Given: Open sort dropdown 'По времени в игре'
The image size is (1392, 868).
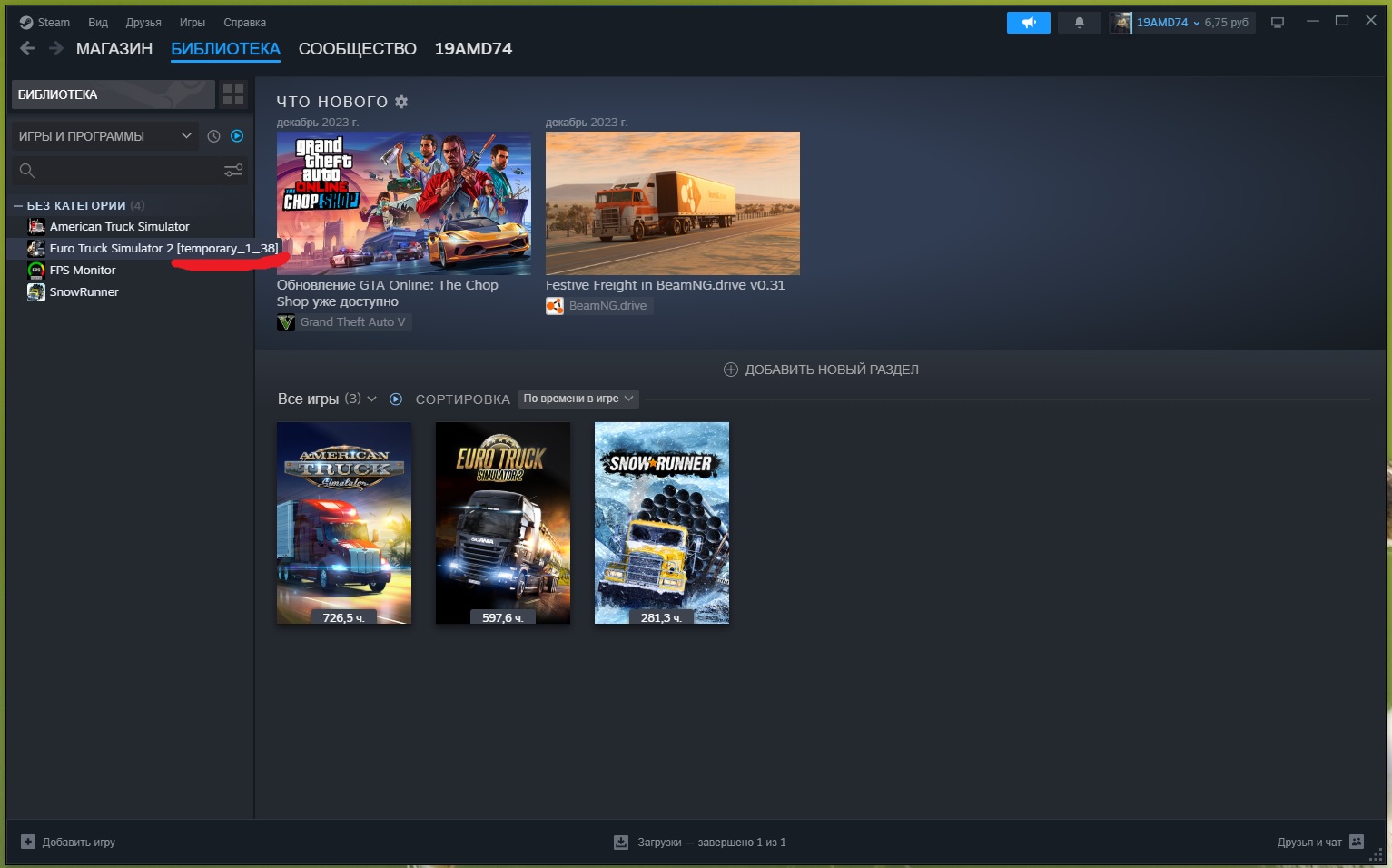Looking at the screenshot, I should [578, 399].
